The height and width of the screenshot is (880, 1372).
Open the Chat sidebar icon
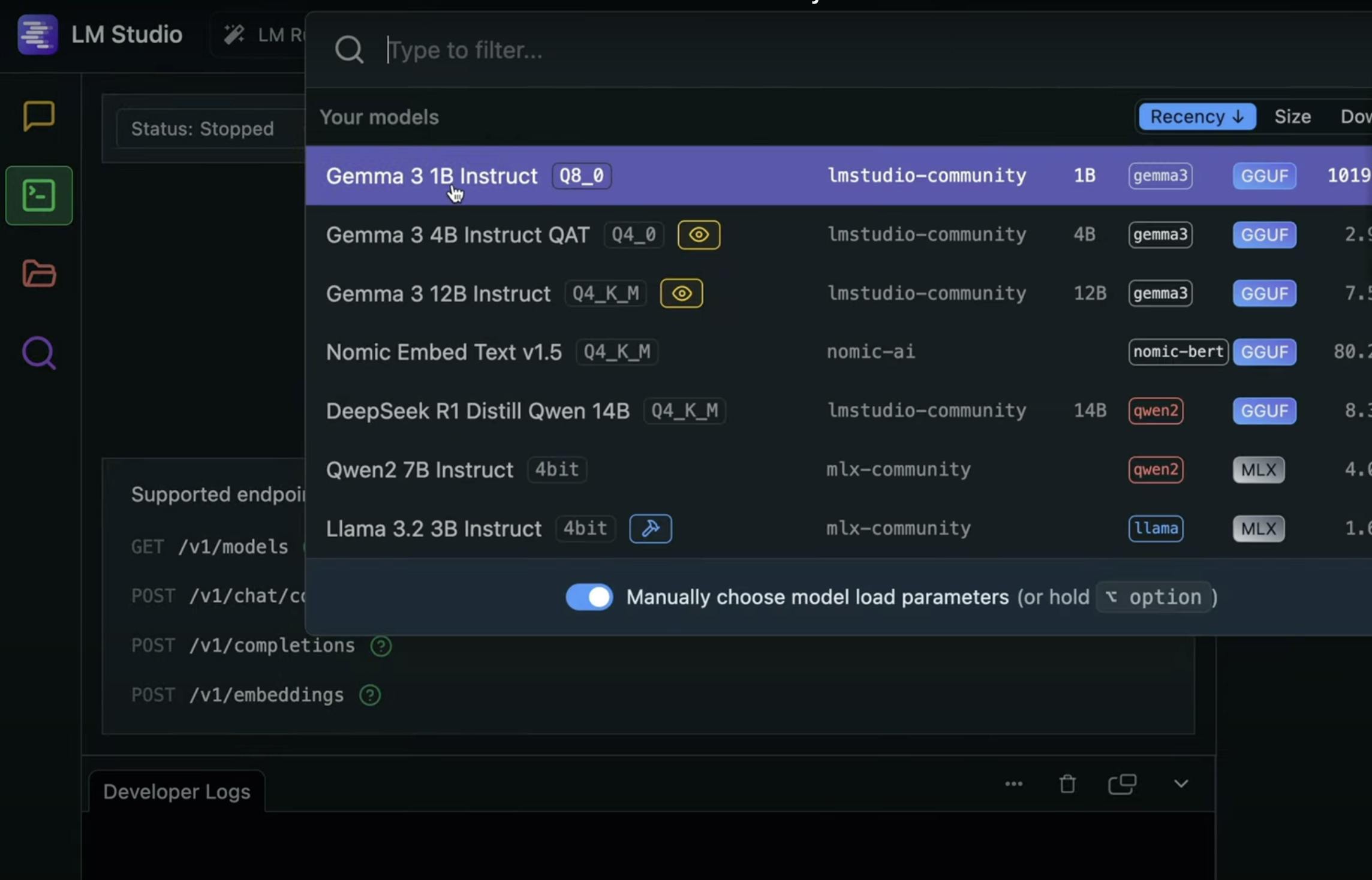(39, 115)
